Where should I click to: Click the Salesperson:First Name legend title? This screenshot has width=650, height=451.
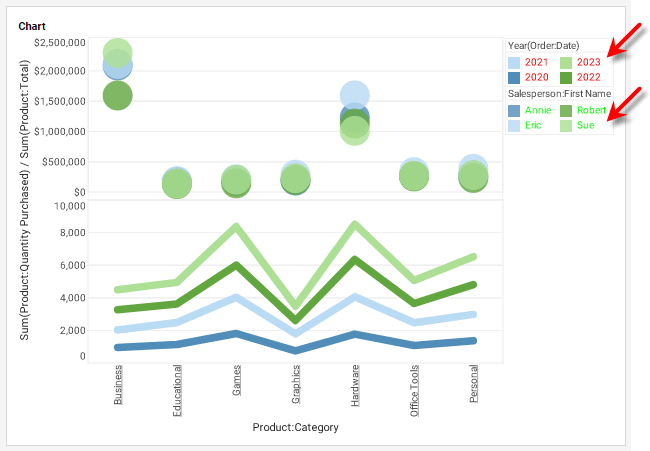click(558, 94)
